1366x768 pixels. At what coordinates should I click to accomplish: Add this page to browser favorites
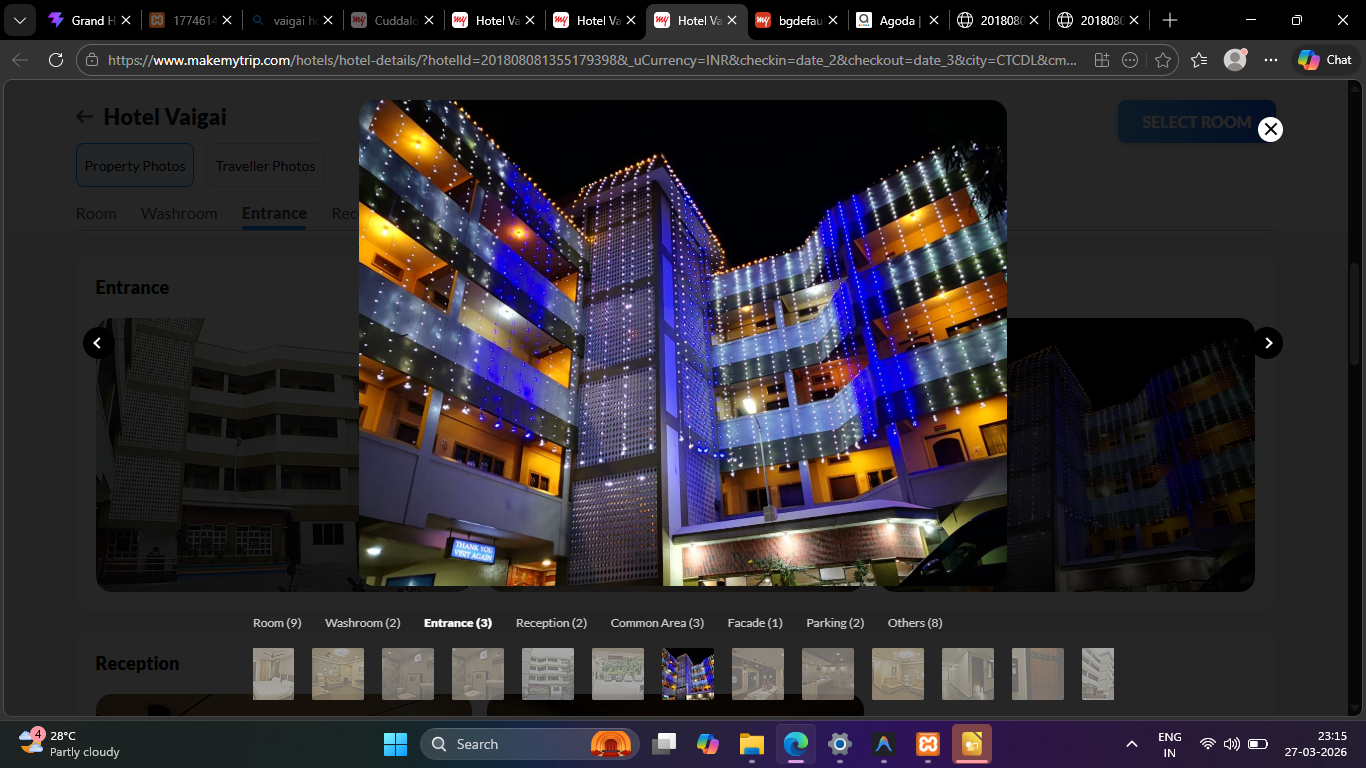(x=1163, y=60)
